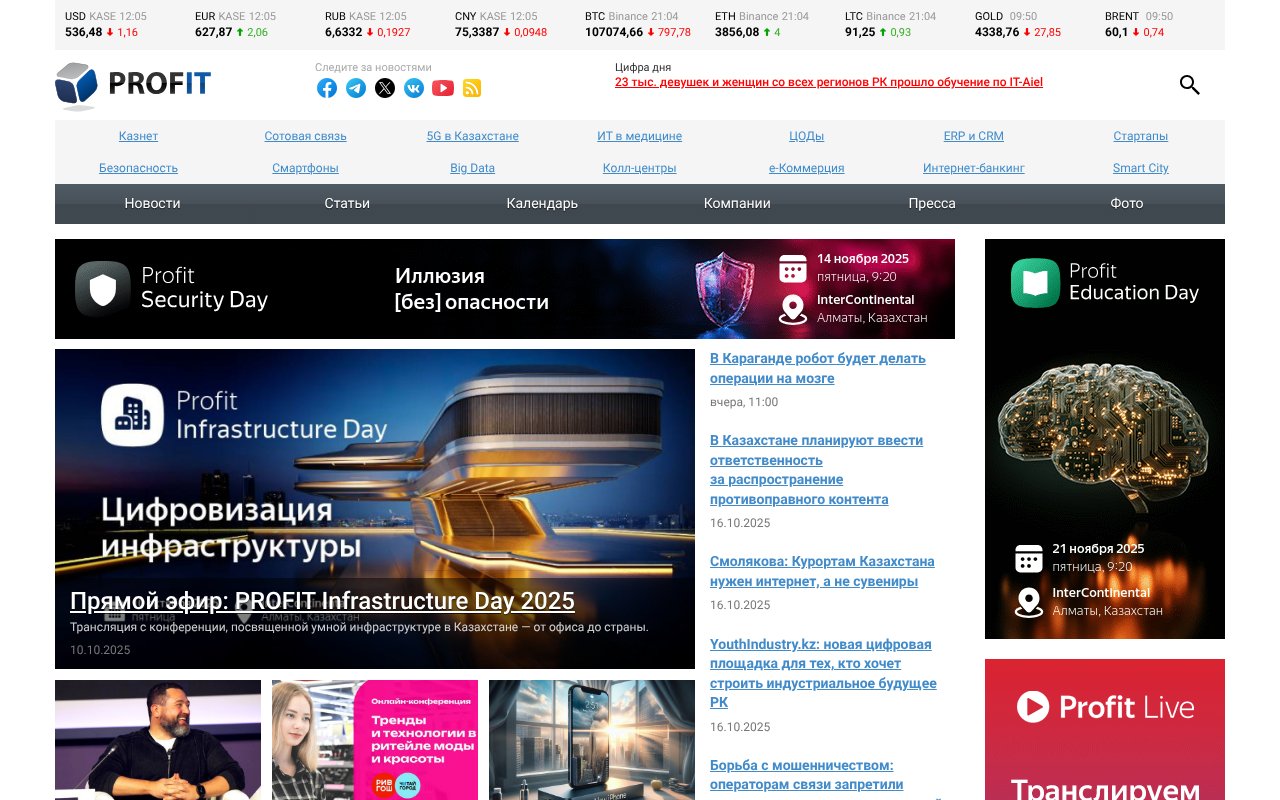Go to the Календарь menu section
1280x800 pixels.
click(x=542, y=203)
